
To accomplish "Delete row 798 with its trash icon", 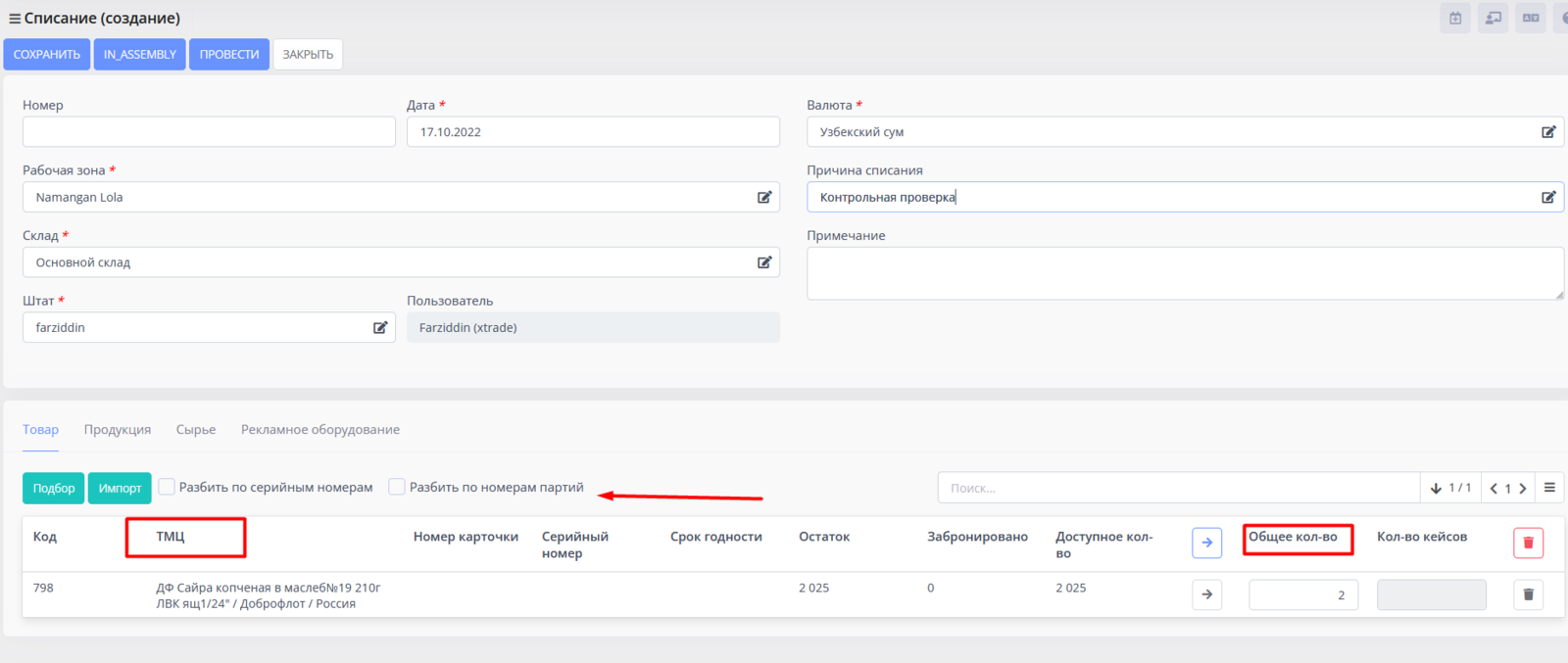I will 1528,594.
